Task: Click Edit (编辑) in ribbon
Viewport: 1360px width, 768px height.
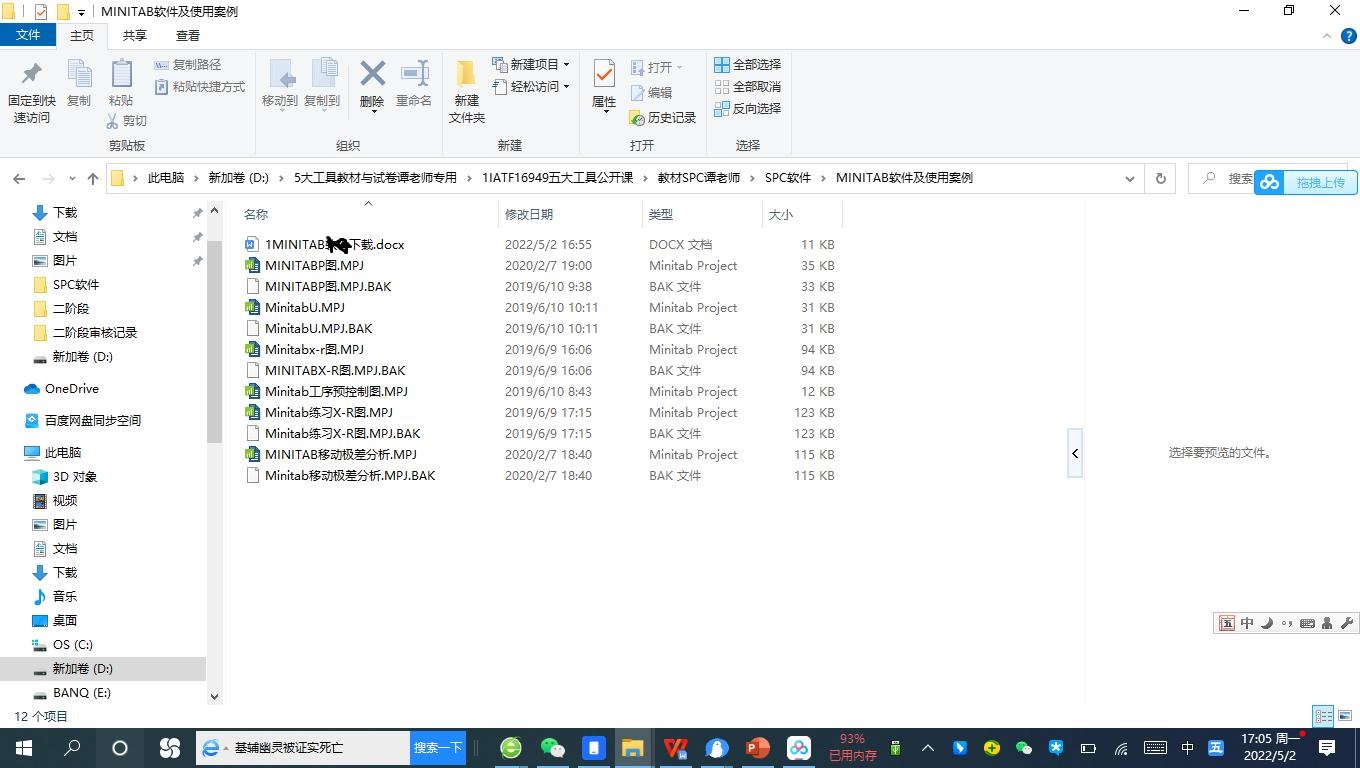Action: point(651,92)
